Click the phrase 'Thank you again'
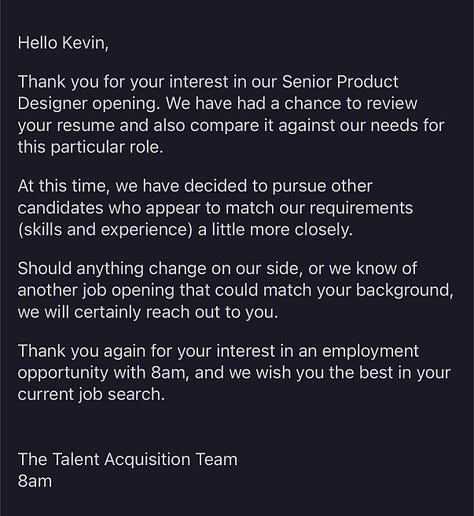The image size is (474, 516). 81,351
